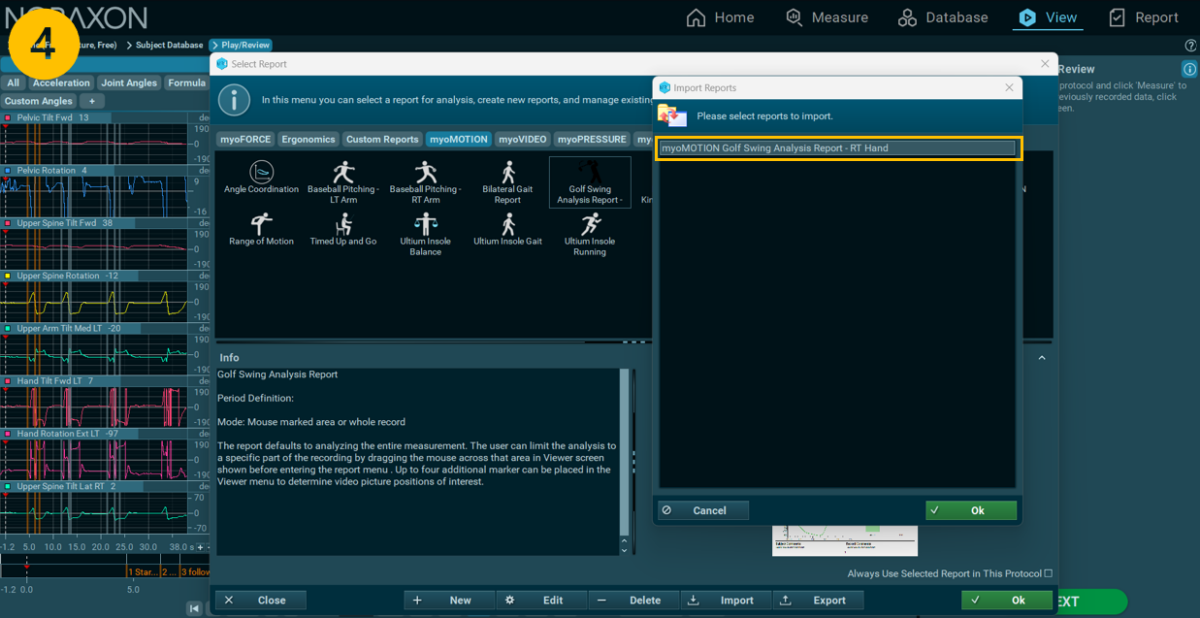Click the New report button
The image size is (1200, 618).
point(450,600)
